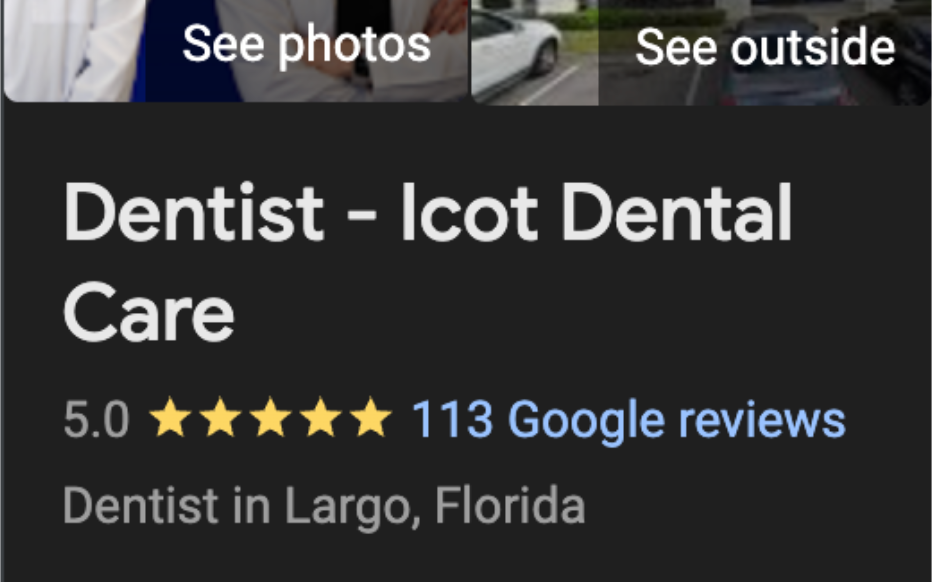Click the "See outside" label

point(765,47)
